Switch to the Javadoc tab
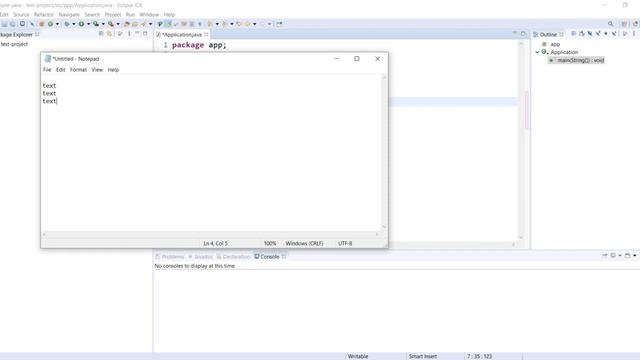Viewport: 640px width, 360px height. [200, 257]
